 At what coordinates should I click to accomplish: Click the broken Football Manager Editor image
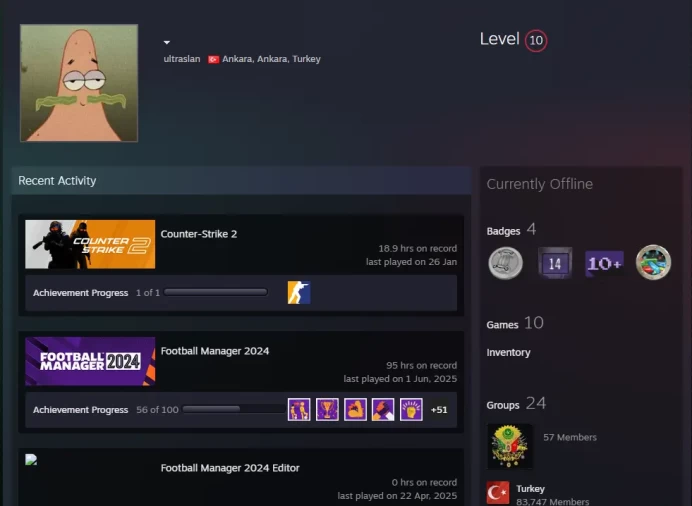pos(31,460)
